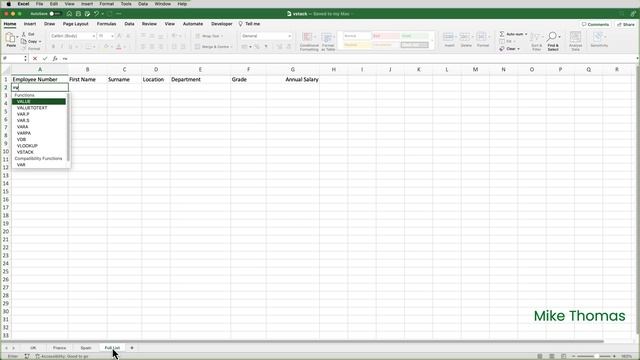The width and height of the screenshot is (640, 360).
Task: Click the Tell me search box
Action: click(249, 24)
